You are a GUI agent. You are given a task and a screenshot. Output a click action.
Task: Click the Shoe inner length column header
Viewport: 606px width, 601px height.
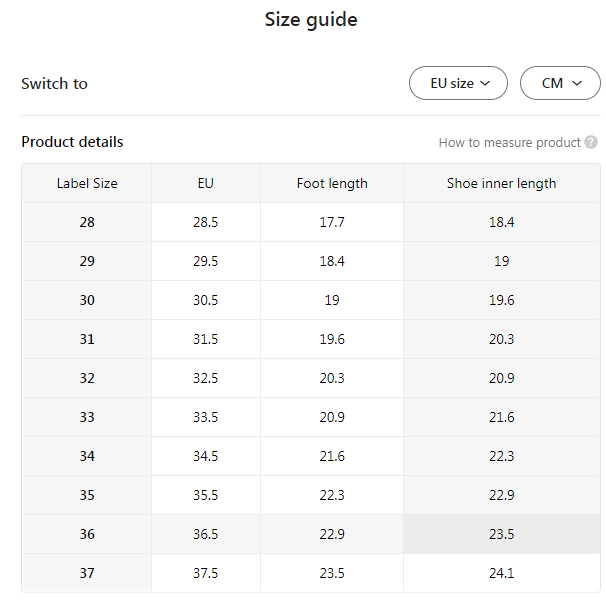click(501, 183)
